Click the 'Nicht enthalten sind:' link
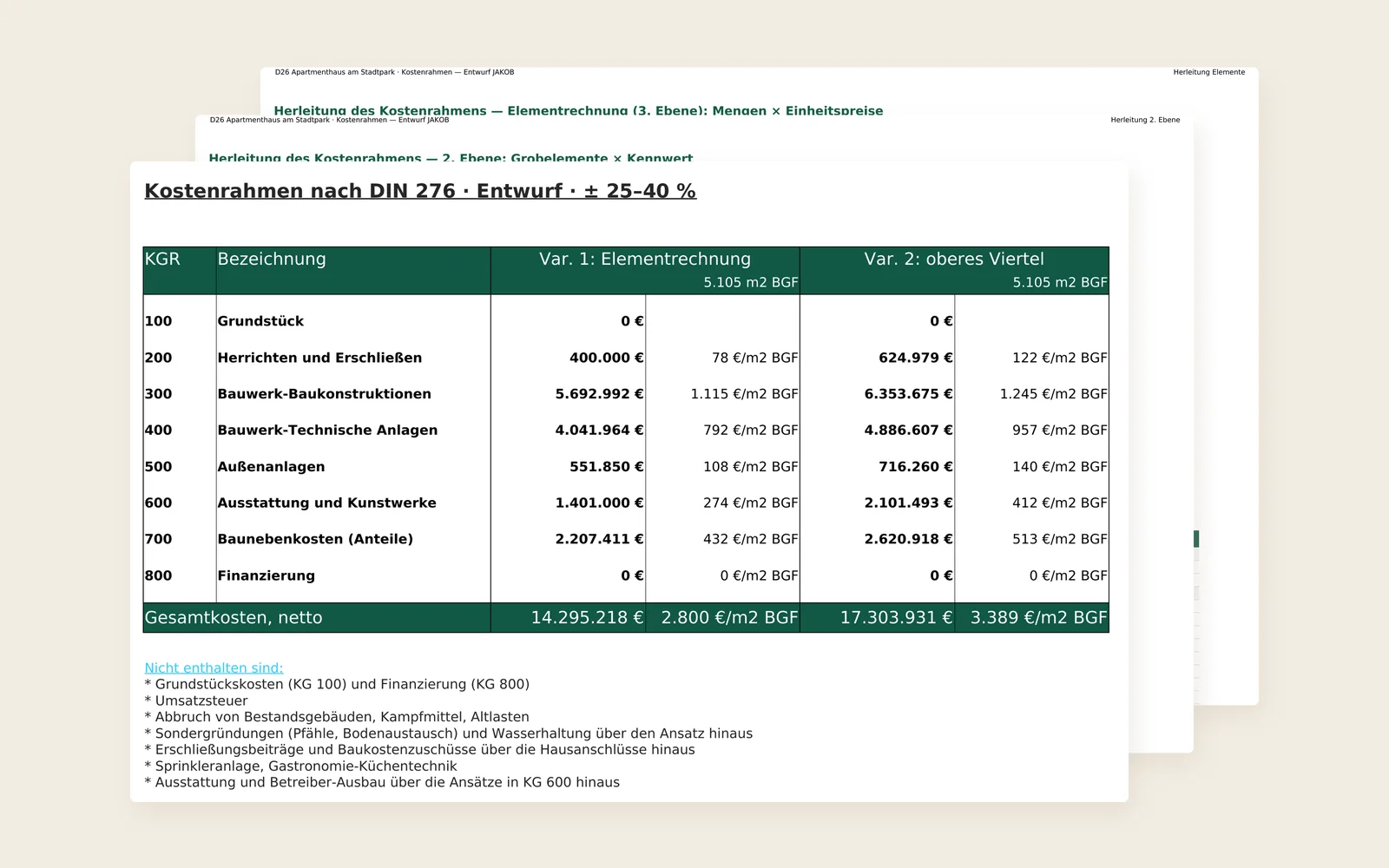The width and height of the screenshot is (1389, 868). click(214, 667)
